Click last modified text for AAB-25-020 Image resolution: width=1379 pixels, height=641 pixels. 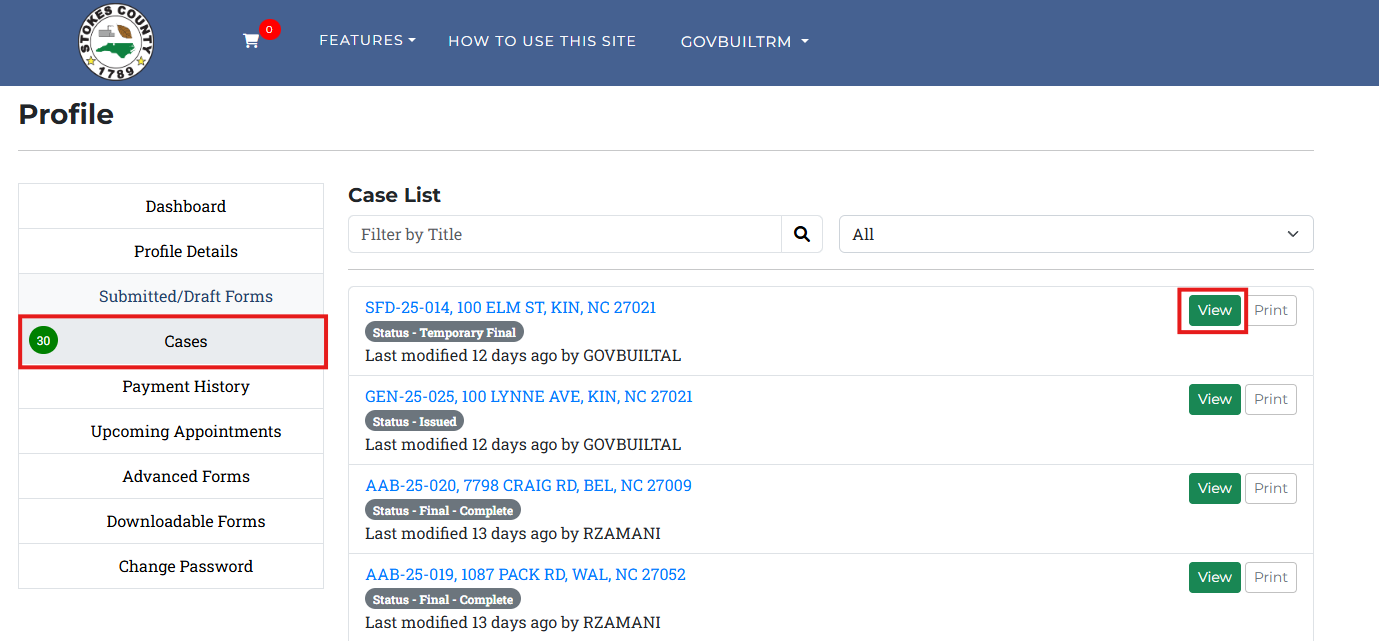pyautogui.click(x=513, y=533)
